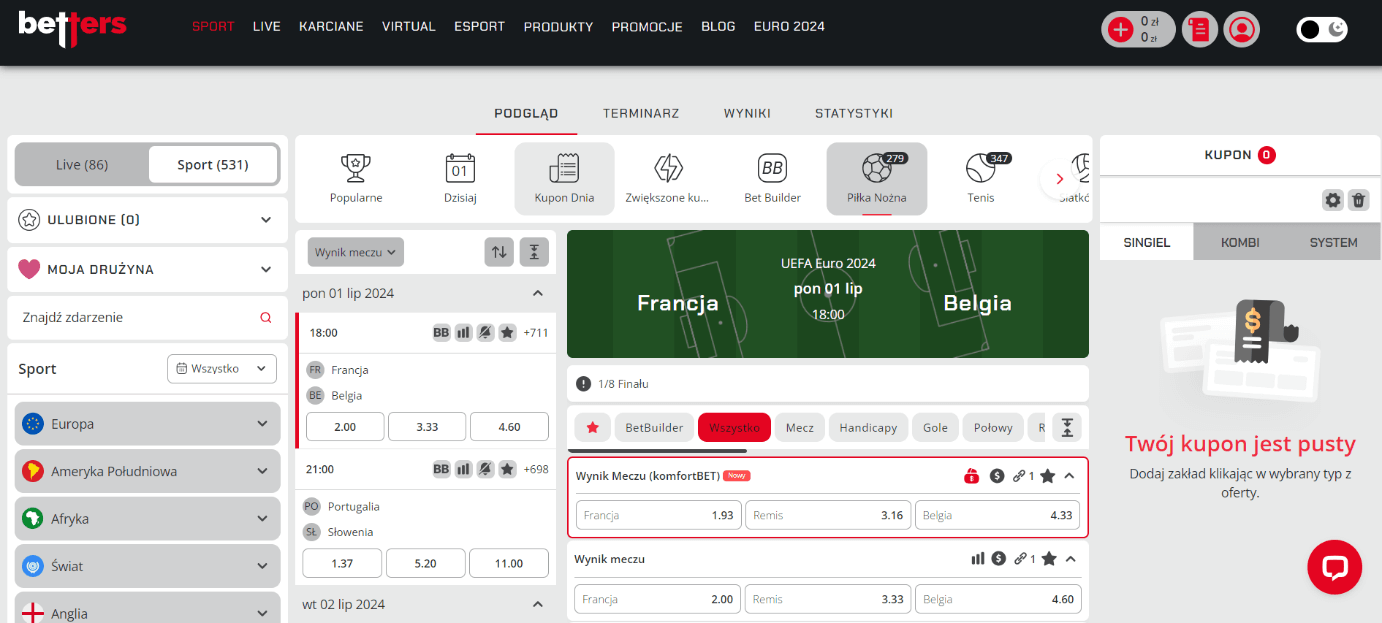Expand the Ameryka Południowa region
The height and width of the screenshot is (623, 1382).
coord(147,471)
